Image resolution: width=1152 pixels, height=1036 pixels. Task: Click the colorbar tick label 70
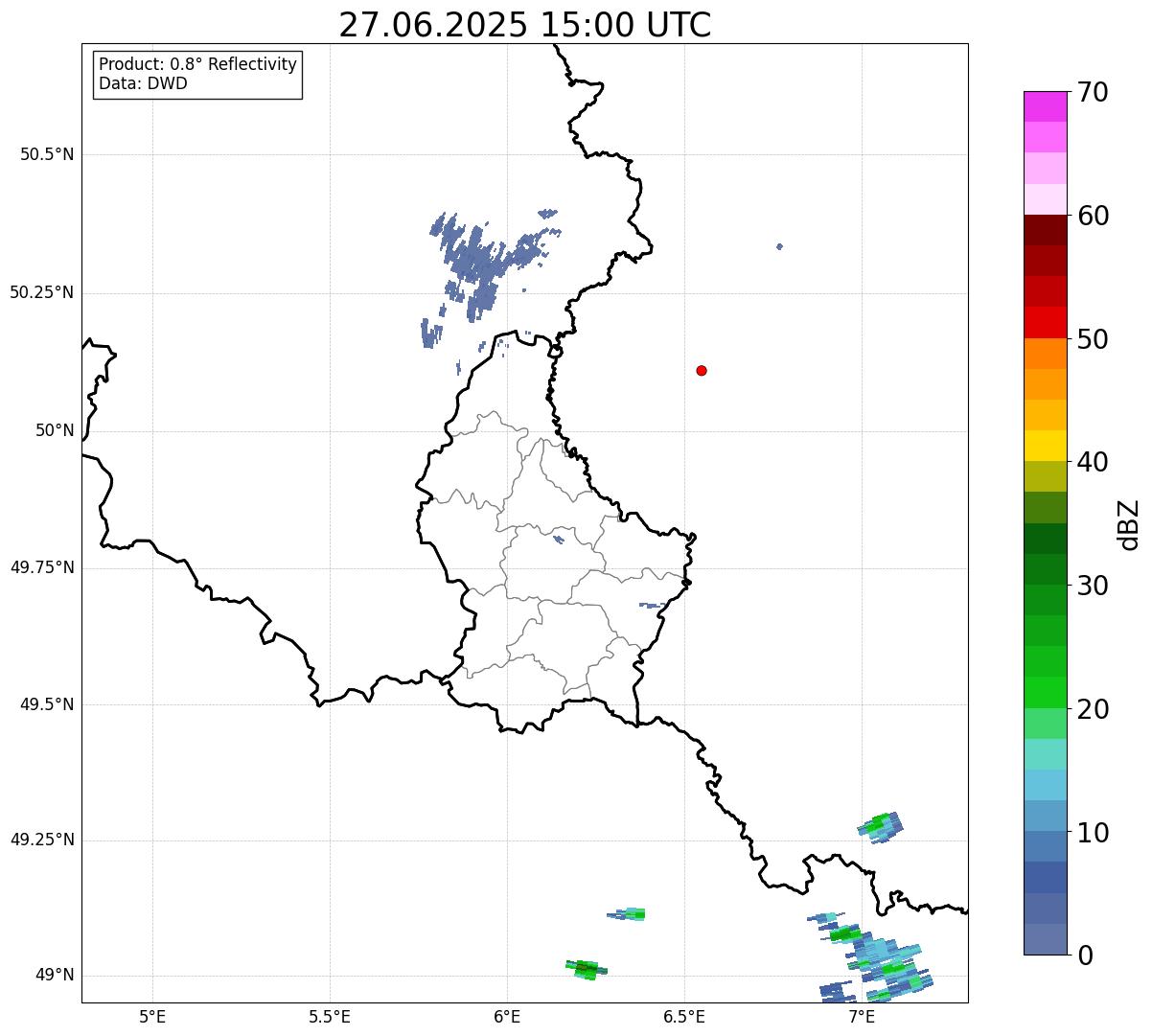click(x=1094, y=92)
